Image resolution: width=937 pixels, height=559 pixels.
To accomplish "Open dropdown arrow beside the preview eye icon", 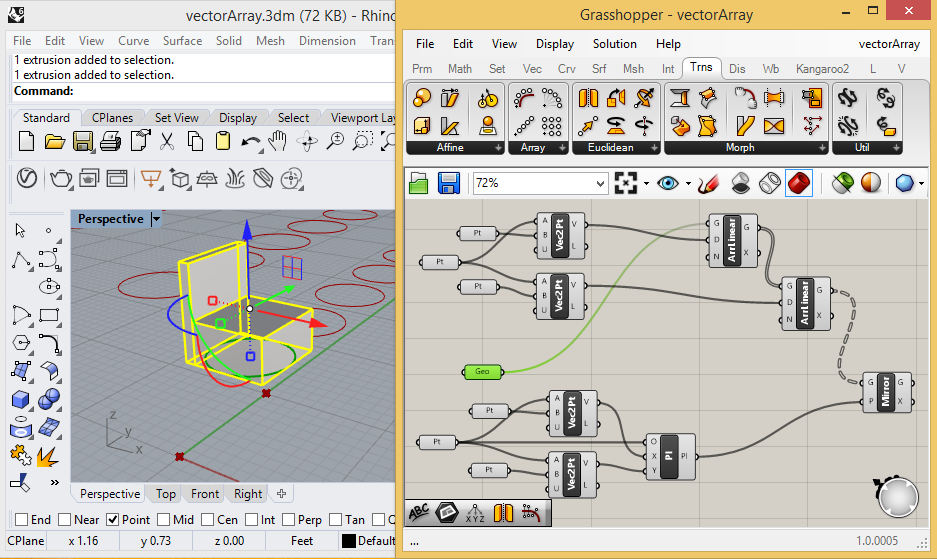I will click(688, 184).
